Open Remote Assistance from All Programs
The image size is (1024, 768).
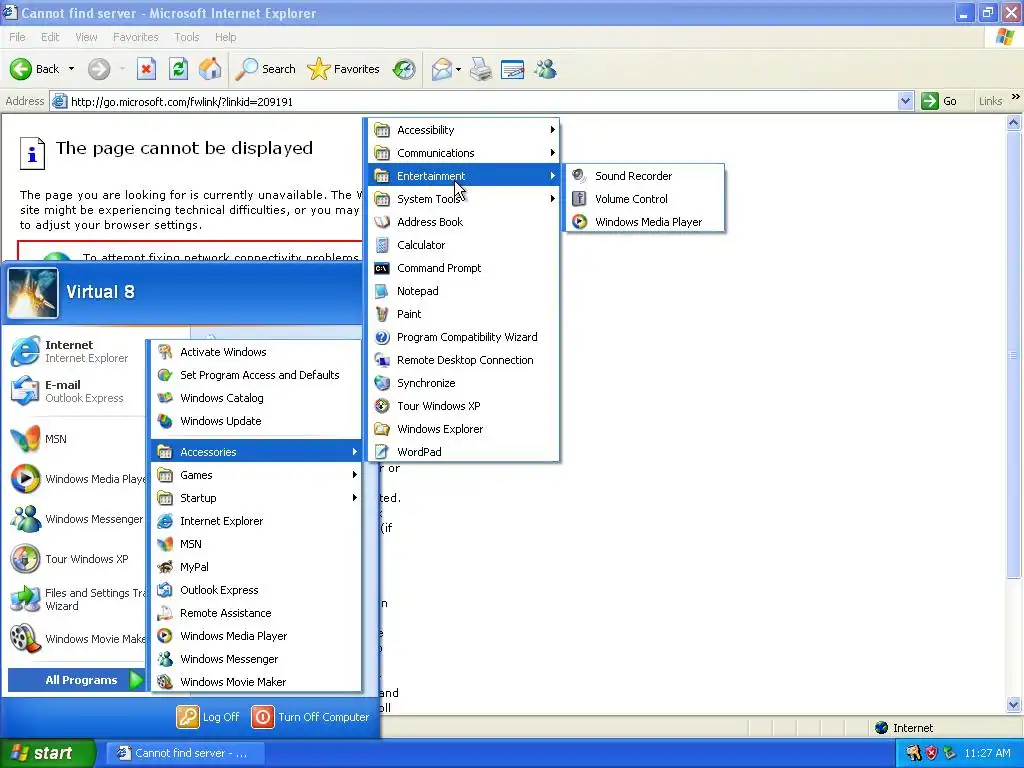pos(256,613)
